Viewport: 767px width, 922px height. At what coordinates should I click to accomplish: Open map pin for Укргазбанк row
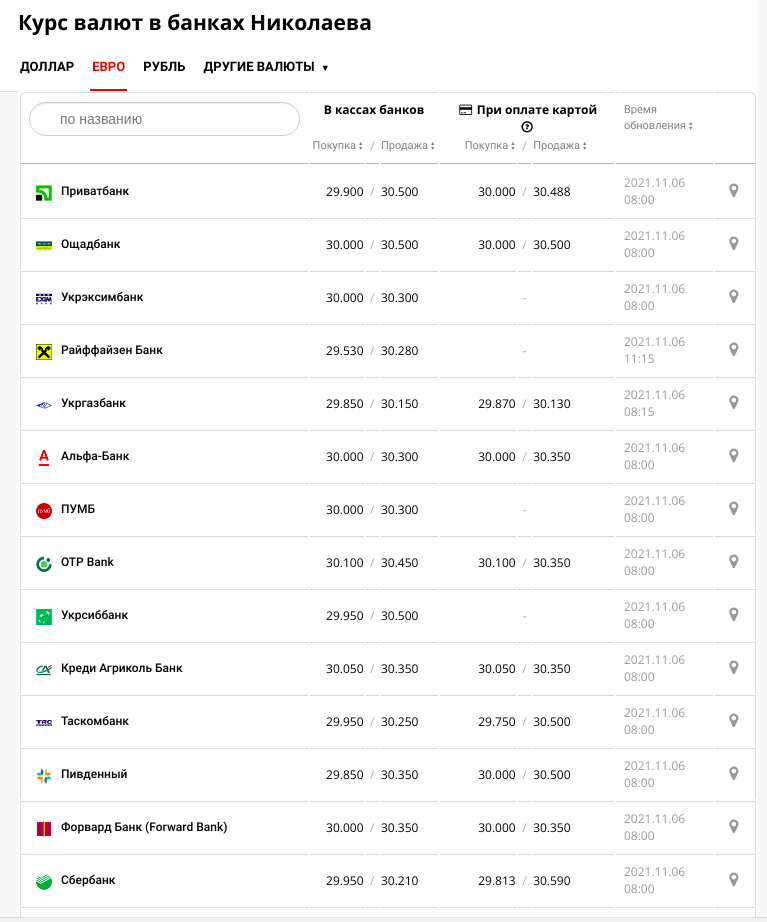pos(733,402)
